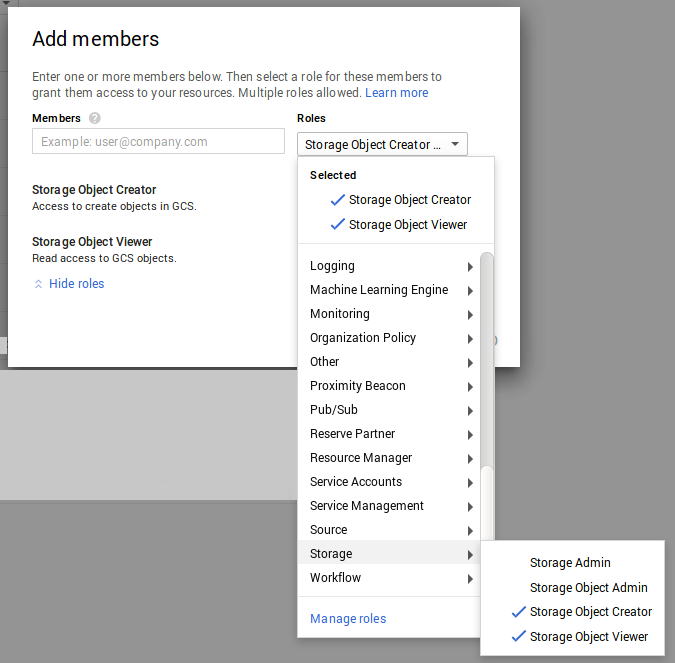
Task: Select Storage Object Admin role in submenu
Action: 588,588
